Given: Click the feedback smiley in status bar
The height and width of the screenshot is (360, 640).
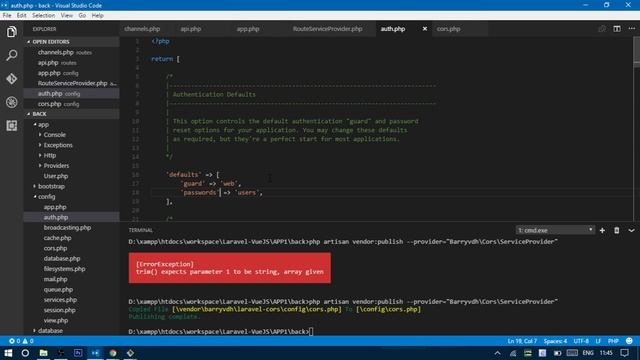Looking at the screenshot, I should tap(629, 341).
